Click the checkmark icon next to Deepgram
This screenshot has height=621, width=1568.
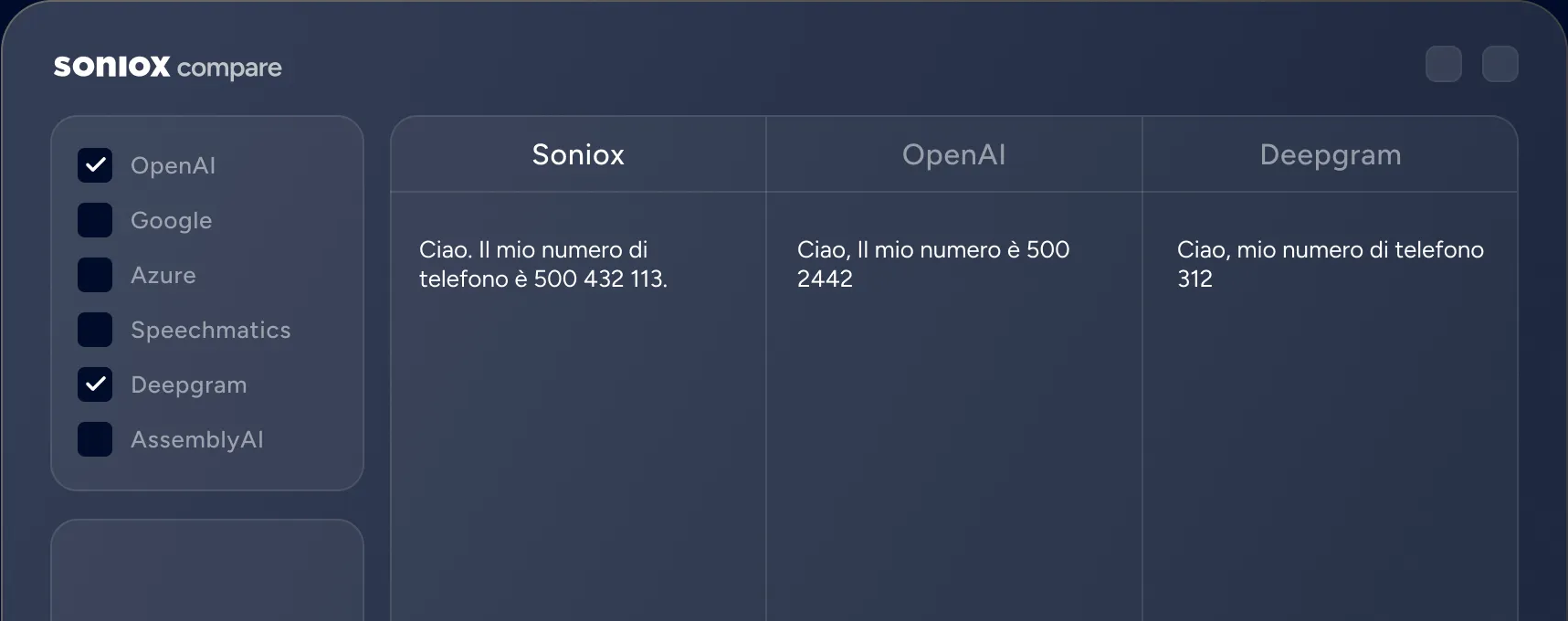(x=95, y=384)
